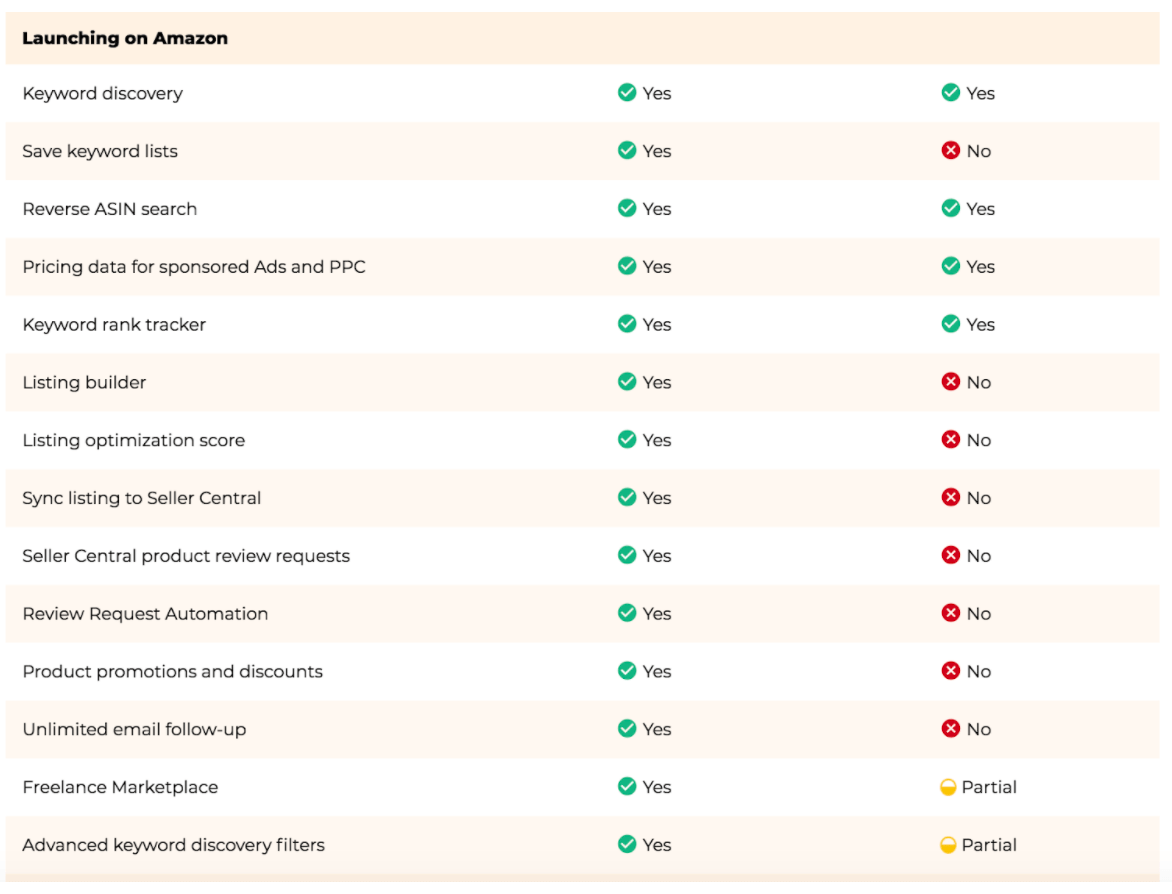
Task: Click red X icon in Save keyword lists row
Action: (951, 150)
